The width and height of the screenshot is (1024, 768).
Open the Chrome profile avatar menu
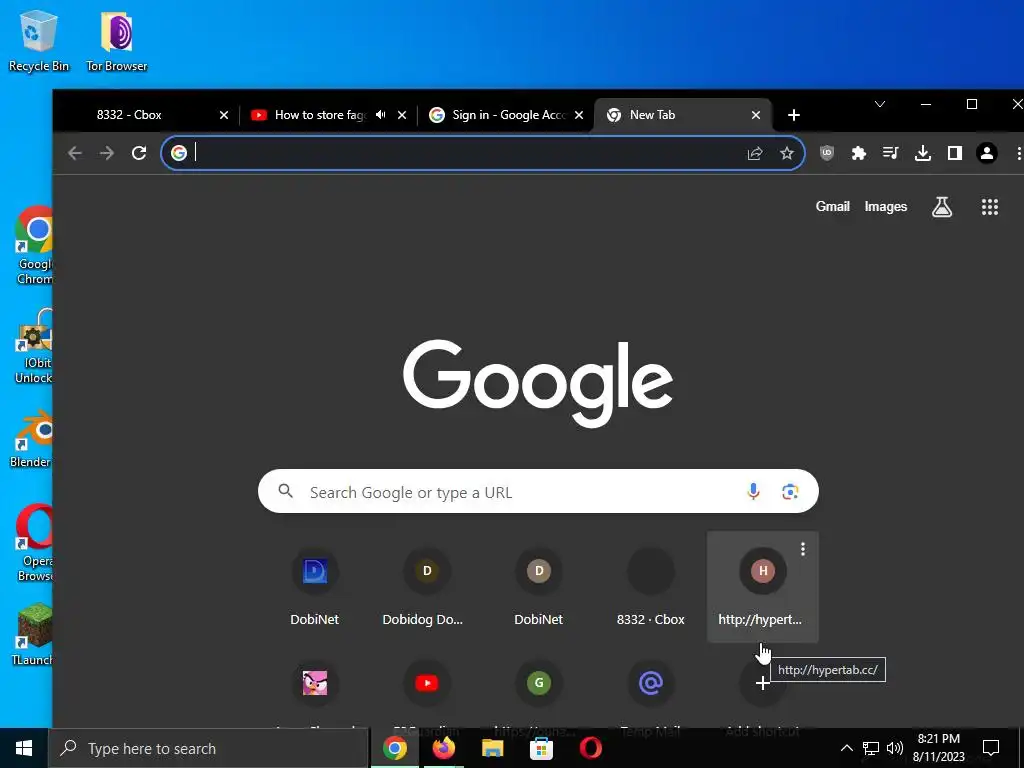click(x=987, y=153)
